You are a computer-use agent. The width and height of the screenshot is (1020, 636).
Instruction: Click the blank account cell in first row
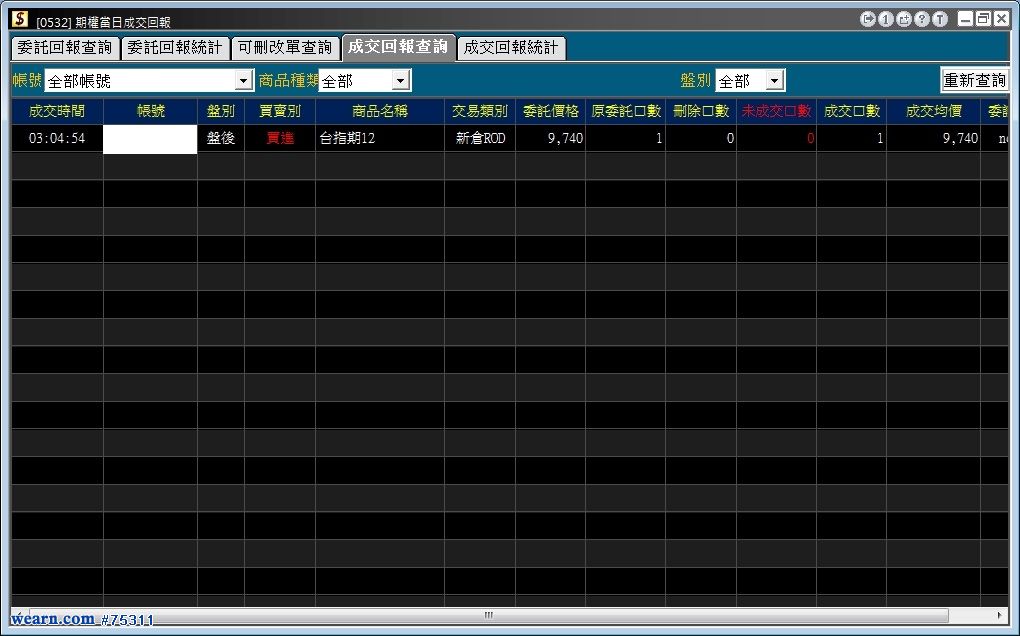click(x=150, y=139)
